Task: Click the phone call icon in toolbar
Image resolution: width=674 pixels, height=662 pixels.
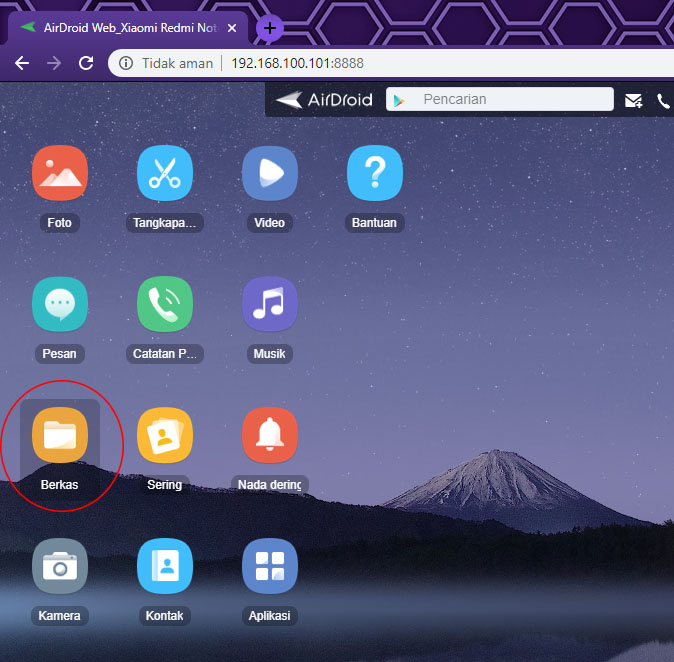Action: (x=663, y=100)
